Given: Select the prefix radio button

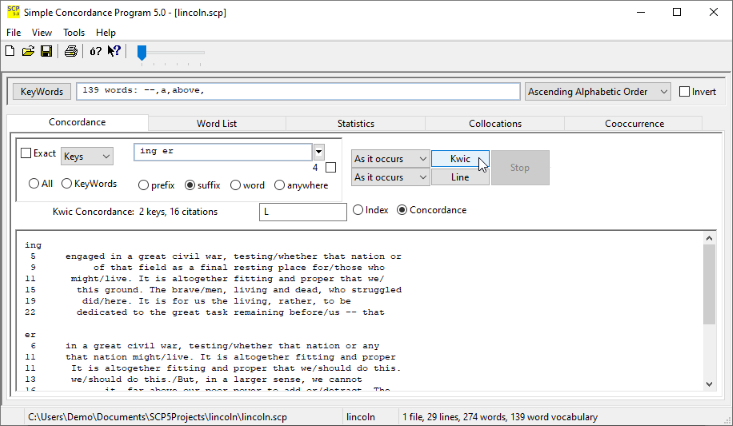Looking at the screenshot, I should click(143, 185).
